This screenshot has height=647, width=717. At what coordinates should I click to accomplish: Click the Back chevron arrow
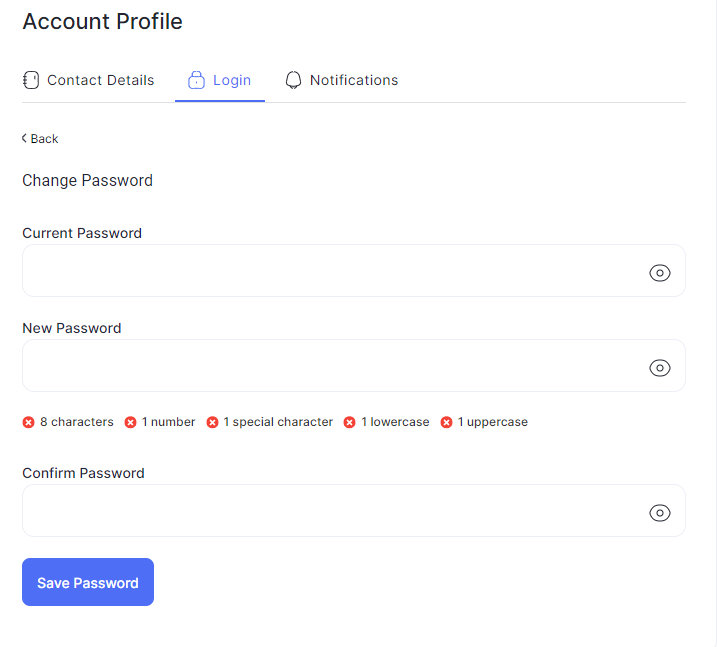click(x=24, y=138)
